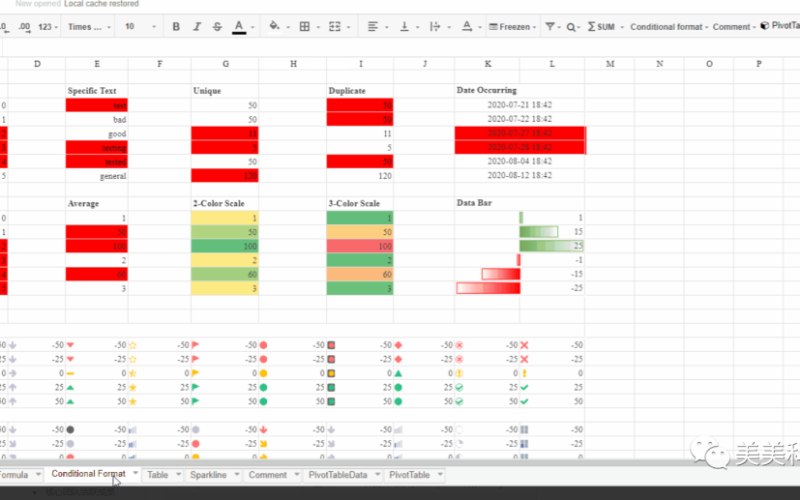
Task: Click the cell fill color bucket icon
Action: (x=274, y=26)
